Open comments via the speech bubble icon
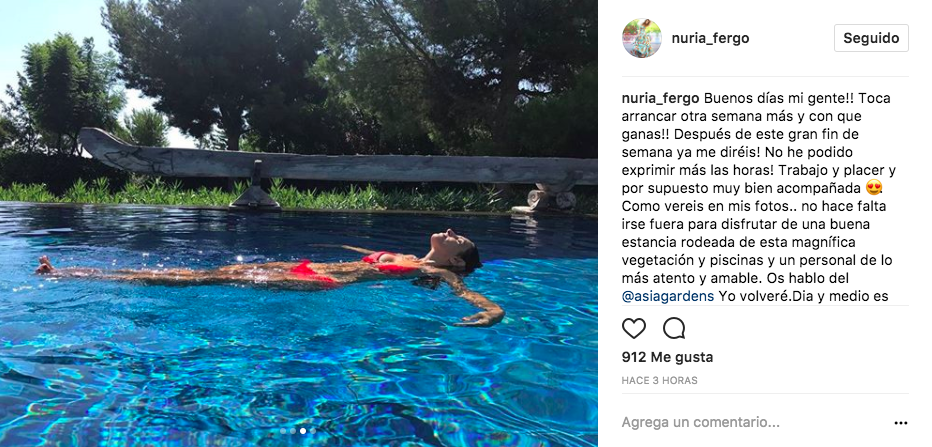The width and height of the screenshot is (932, 447). click(674, 328)
